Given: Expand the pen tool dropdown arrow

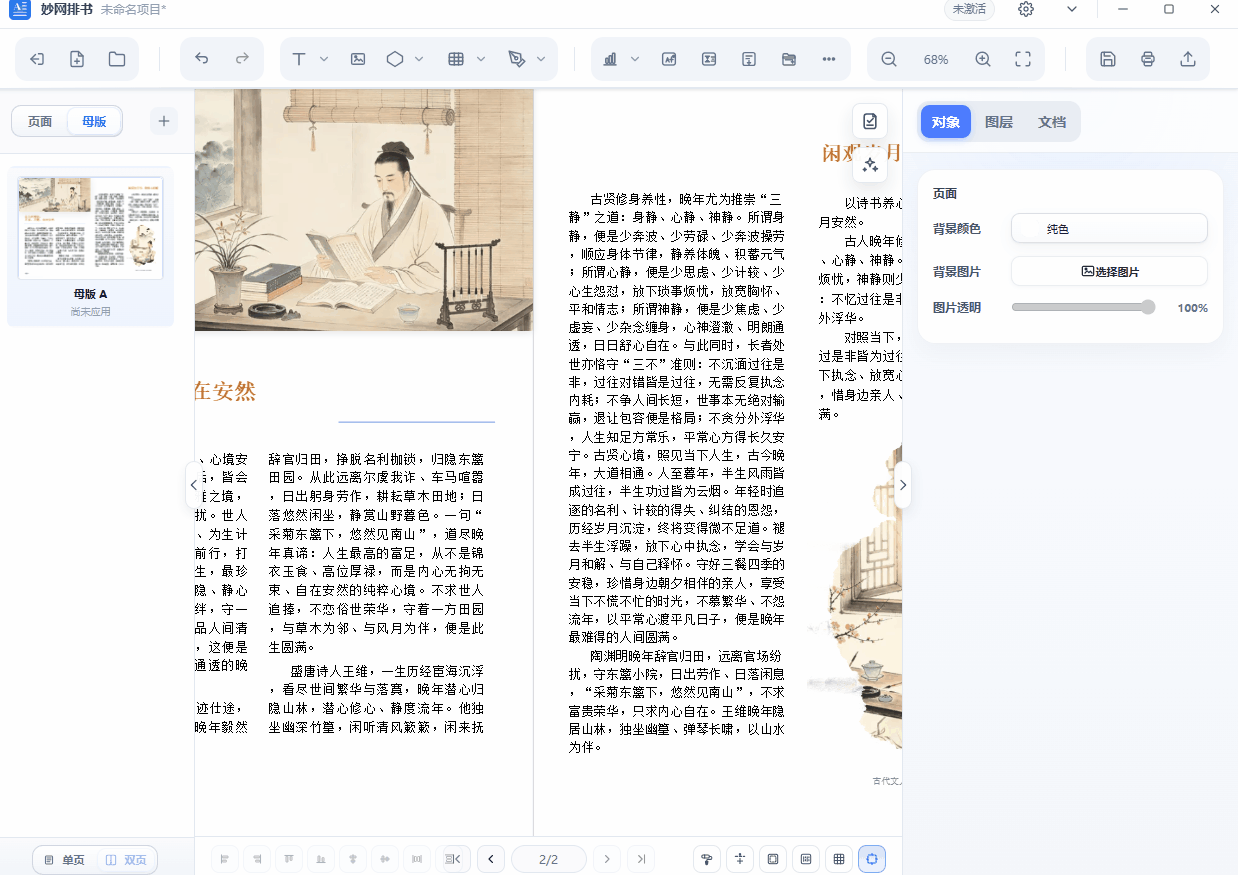Looking at the screenshot, I should pyautogui.click(x=541, y=59).
